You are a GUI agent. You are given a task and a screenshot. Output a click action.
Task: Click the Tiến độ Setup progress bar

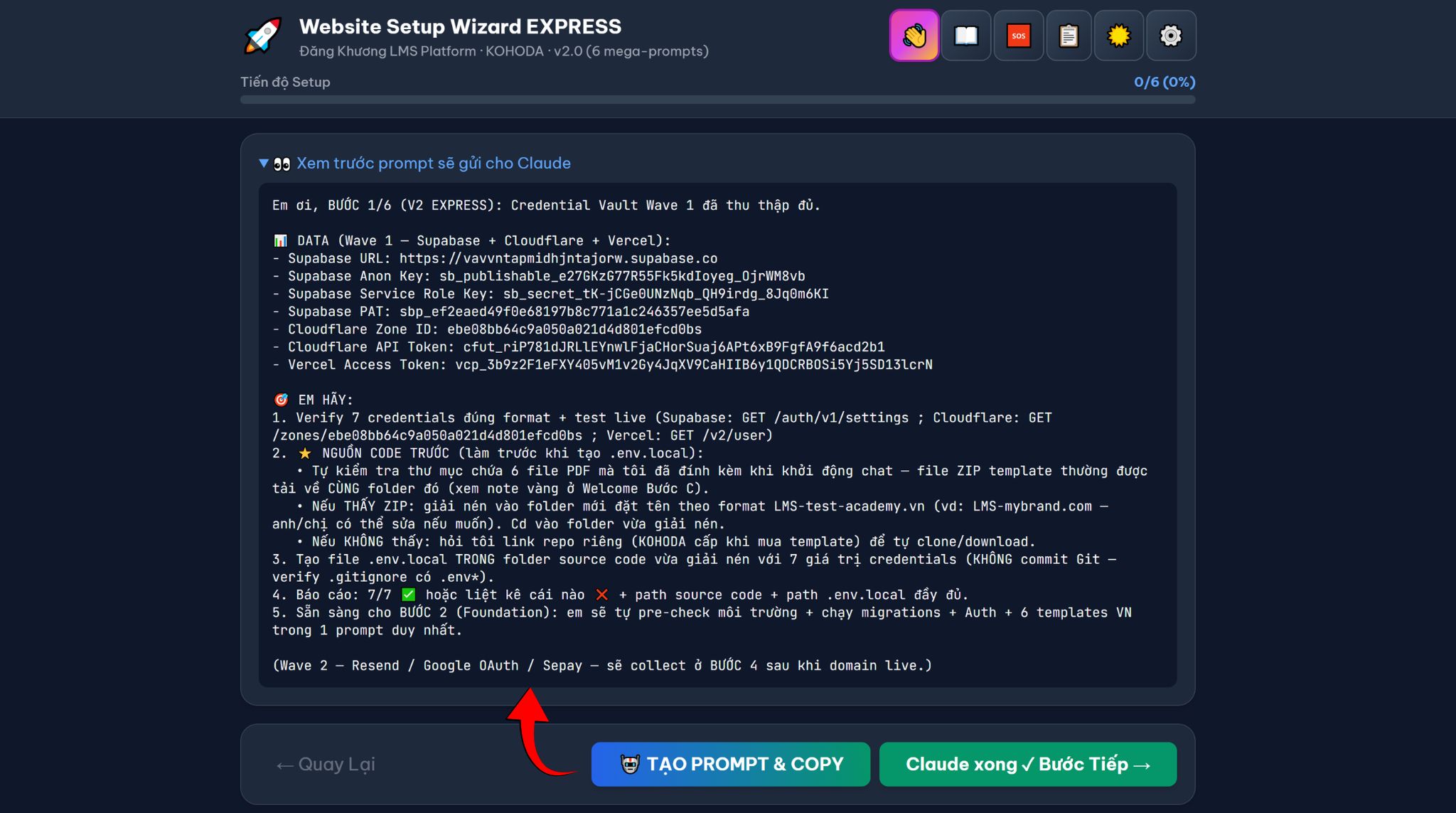[x=717, y=100]
